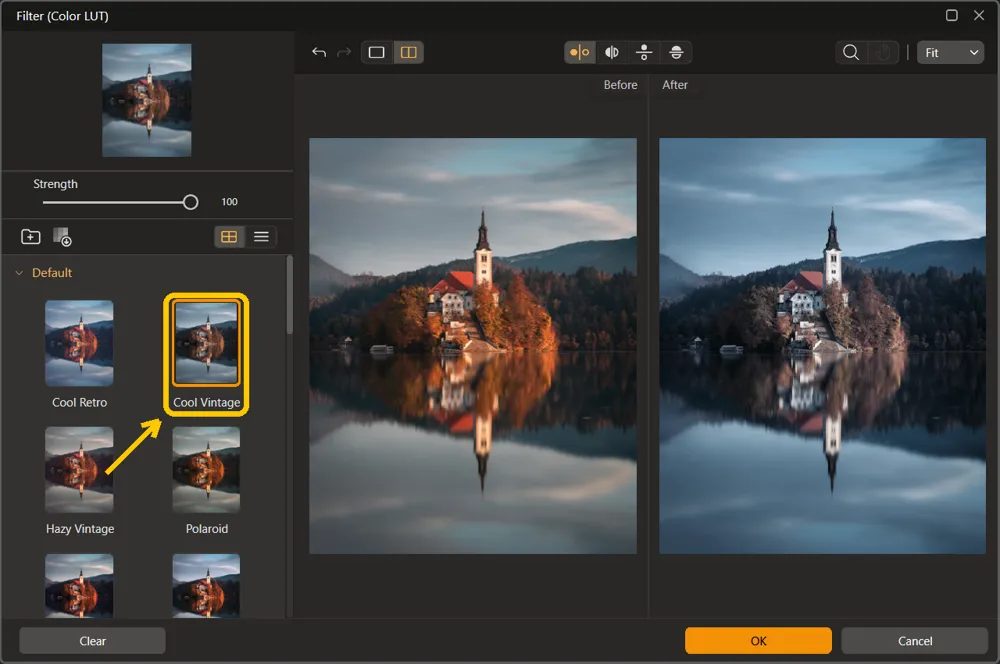Viewport: 1000px width, 664px height.
Task: Activate the hand pan tool
Action: coord(883,52)
